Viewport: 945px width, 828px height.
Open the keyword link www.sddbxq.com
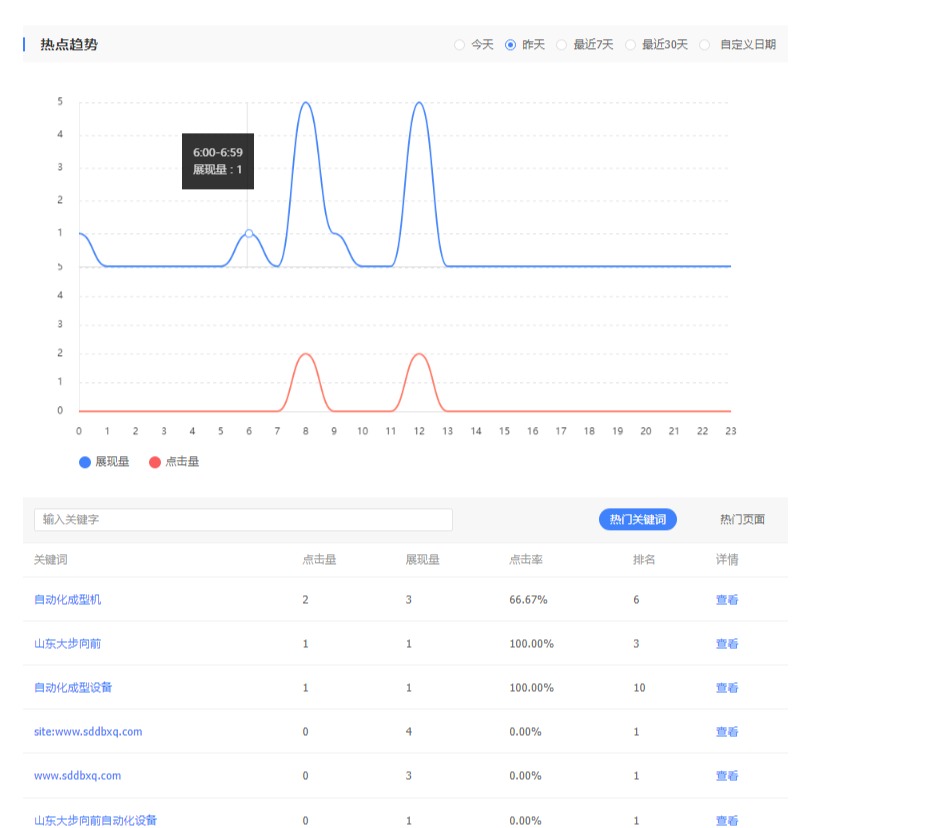coord(77,776)
